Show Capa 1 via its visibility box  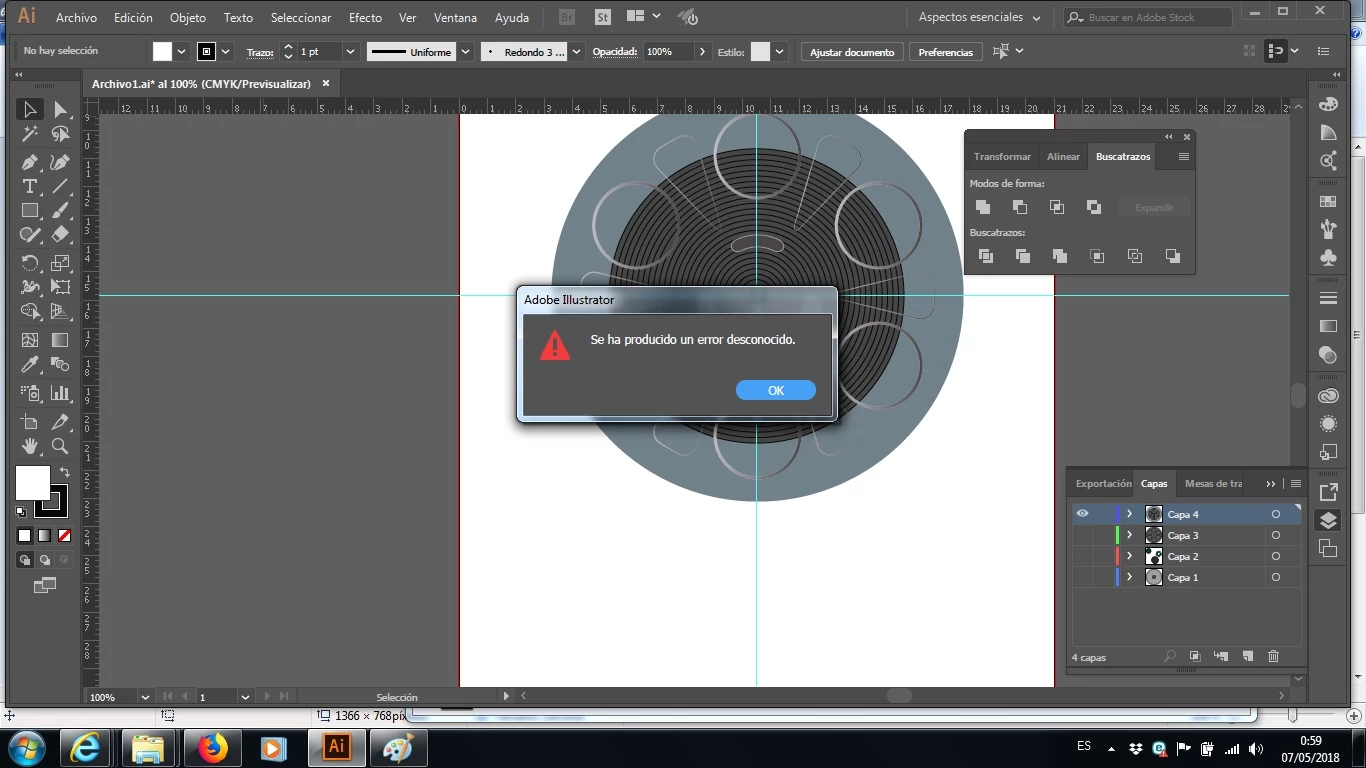[x=1082, y=577]
